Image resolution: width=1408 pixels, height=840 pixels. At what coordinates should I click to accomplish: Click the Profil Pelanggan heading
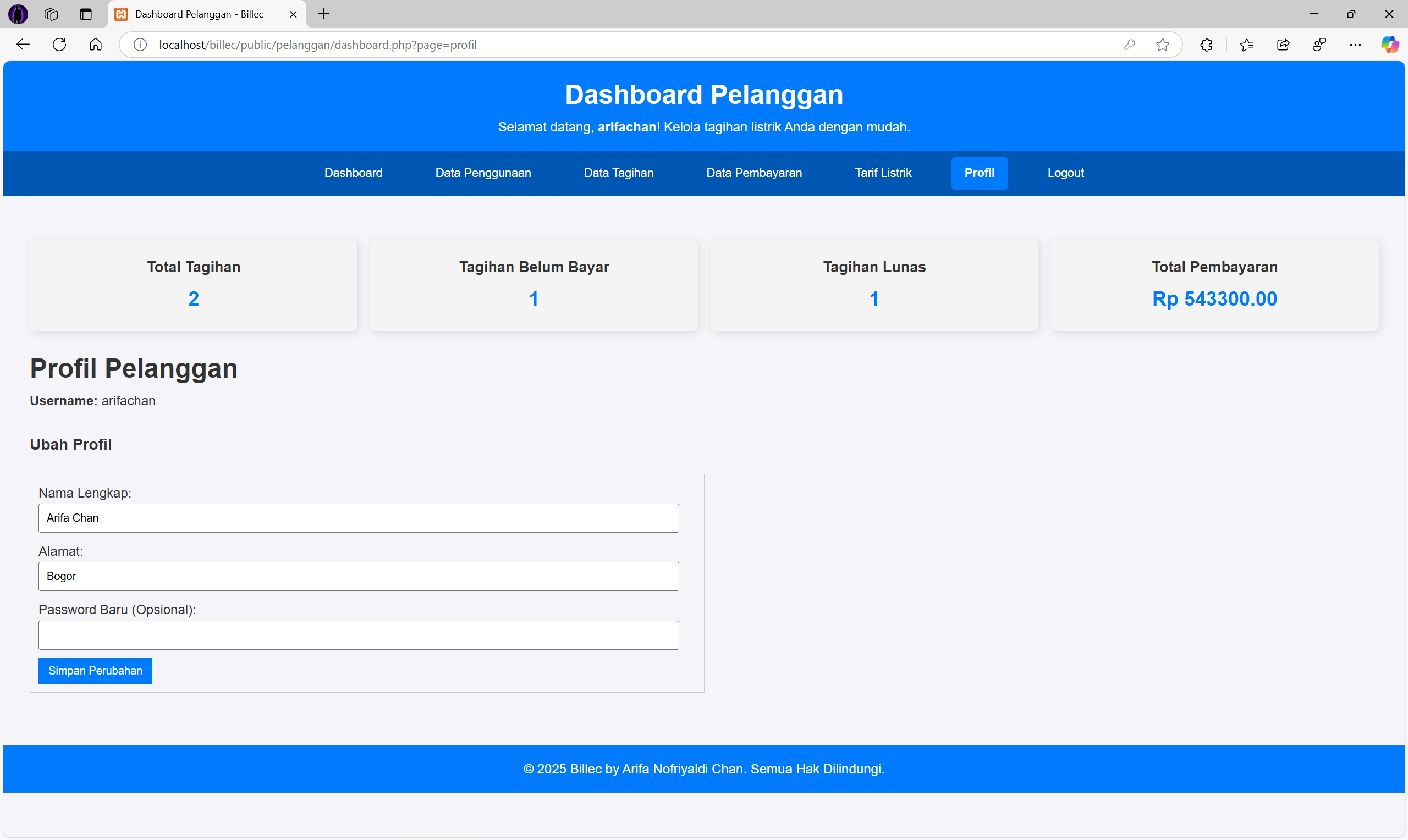[x=134, y=368]
